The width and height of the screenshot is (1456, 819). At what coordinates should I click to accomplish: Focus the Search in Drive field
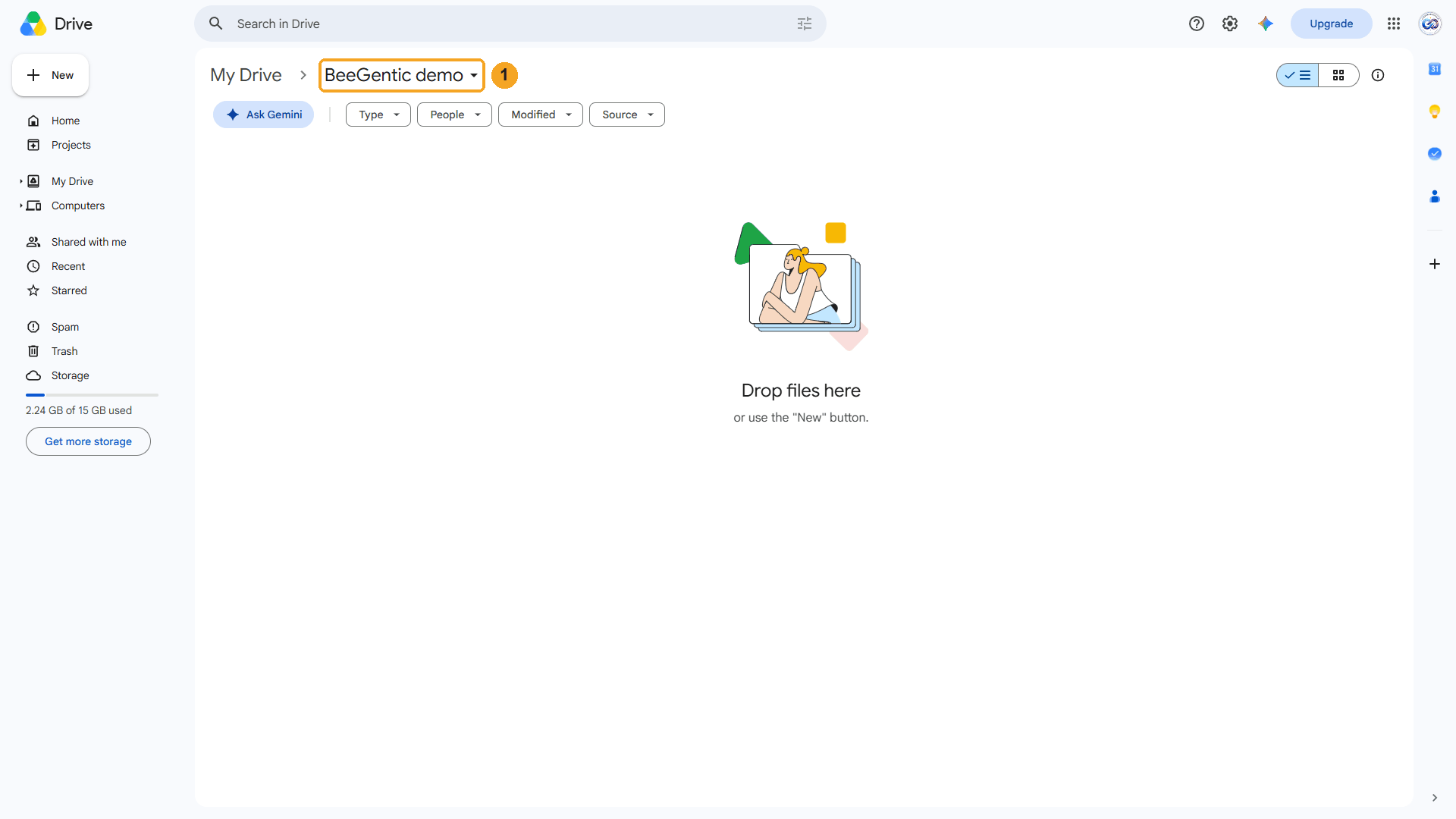click(510, 24)
